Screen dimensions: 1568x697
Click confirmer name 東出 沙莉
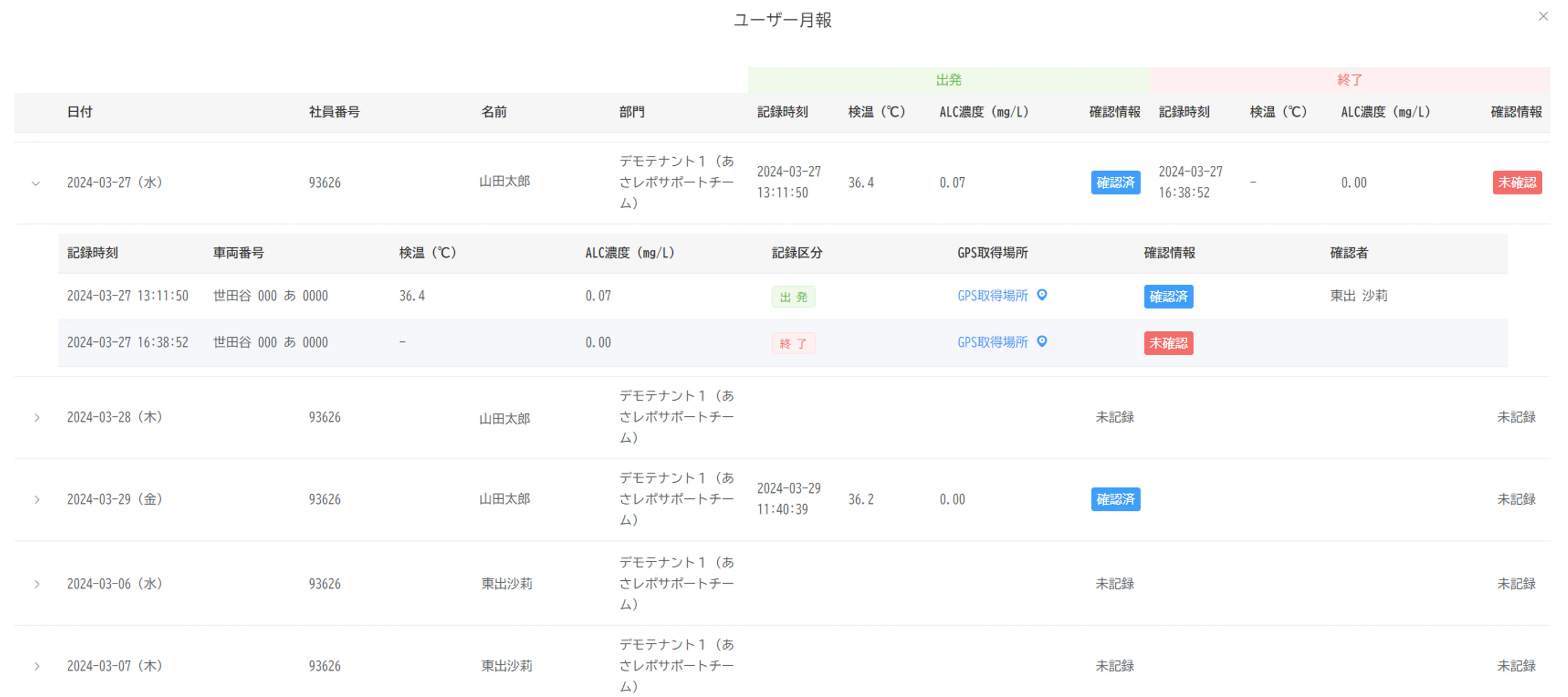(x=1359, y=296)
